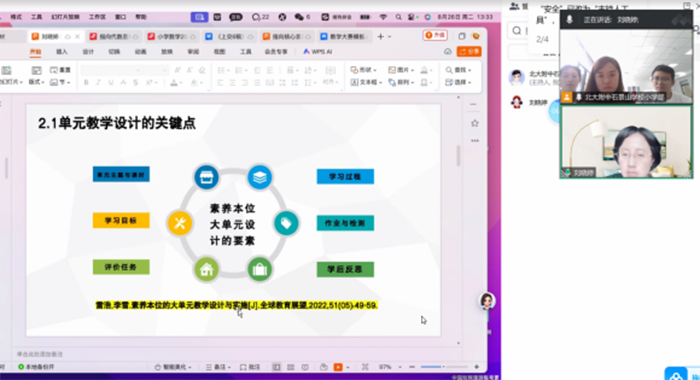Click the 升级 upgrade button
Viewport: 700px width, 380px height.
click(x=435, y=35)
